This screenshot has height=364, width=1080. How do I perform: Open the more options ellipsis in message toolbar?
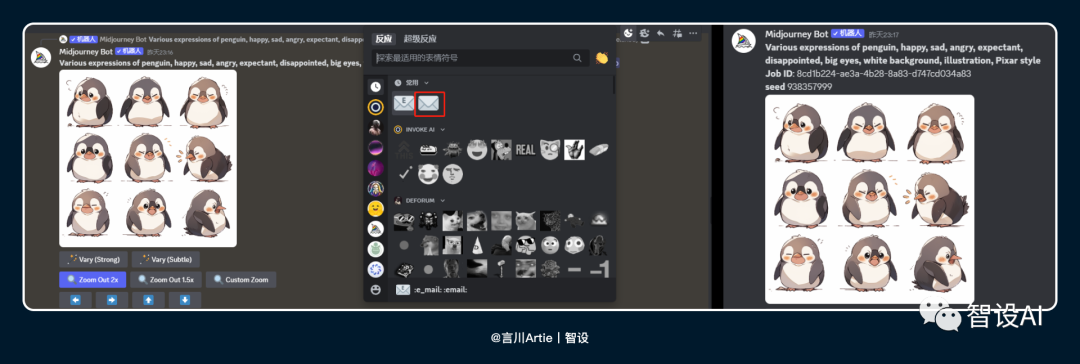tap(693, 32)
